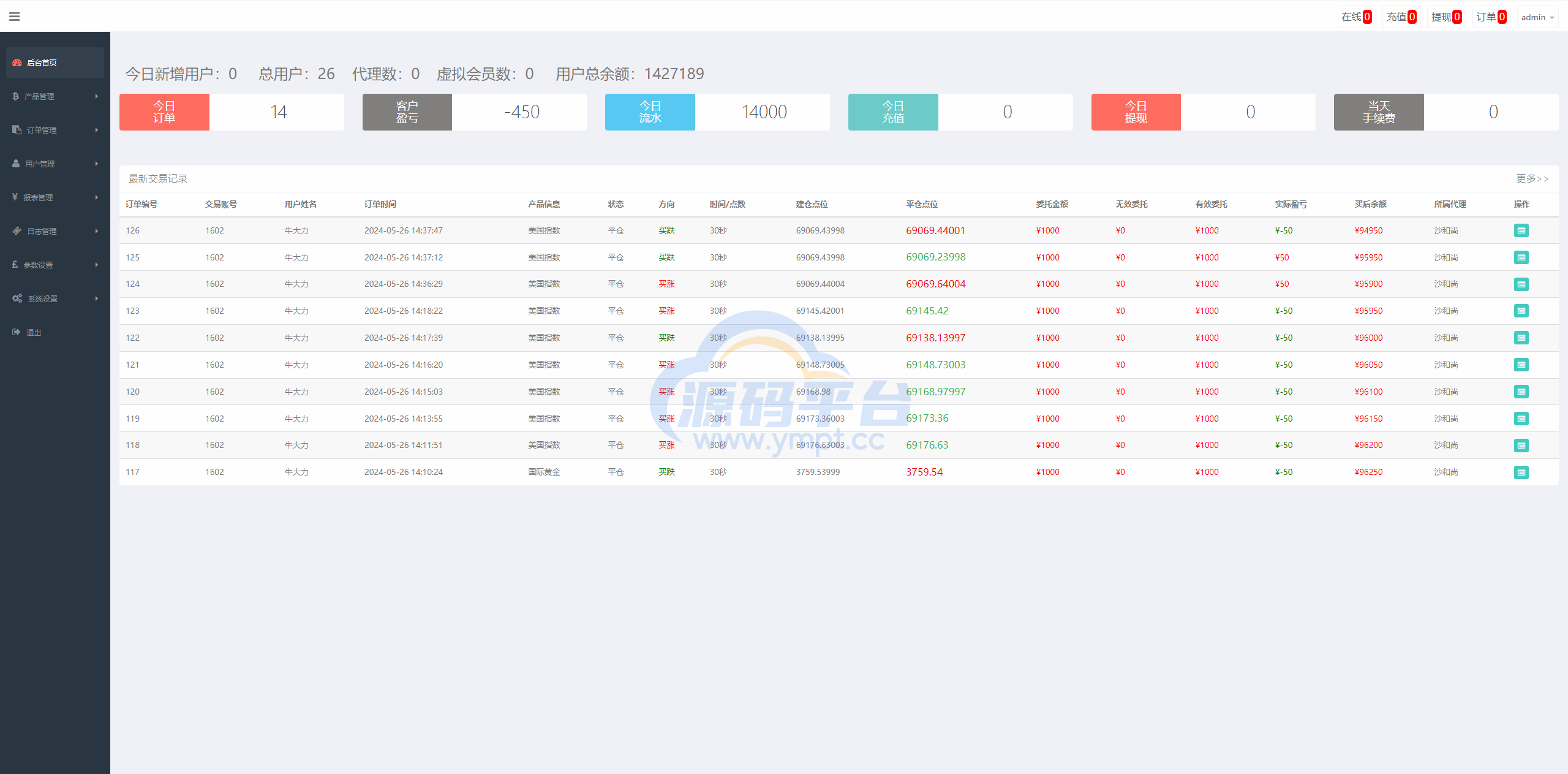This screenshot has width=1568, height=774.
Task: Click the yen icon beside 报表管理
Action: pos(15,197)
